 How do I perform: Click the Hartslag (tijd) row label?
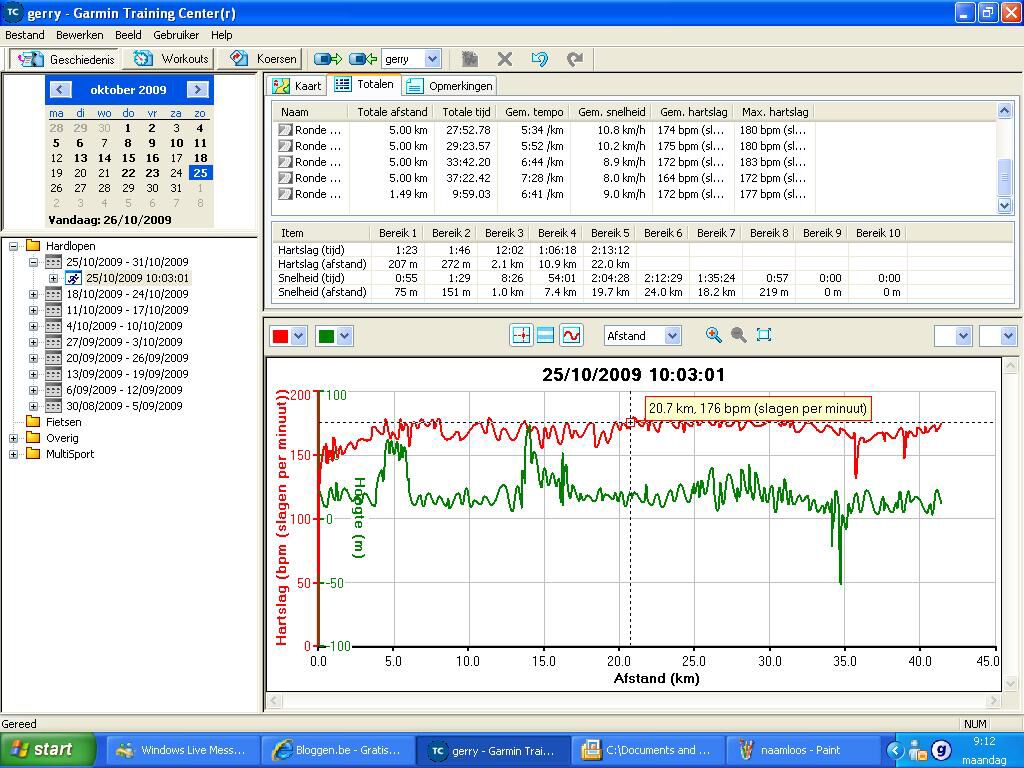click(311, 250)
